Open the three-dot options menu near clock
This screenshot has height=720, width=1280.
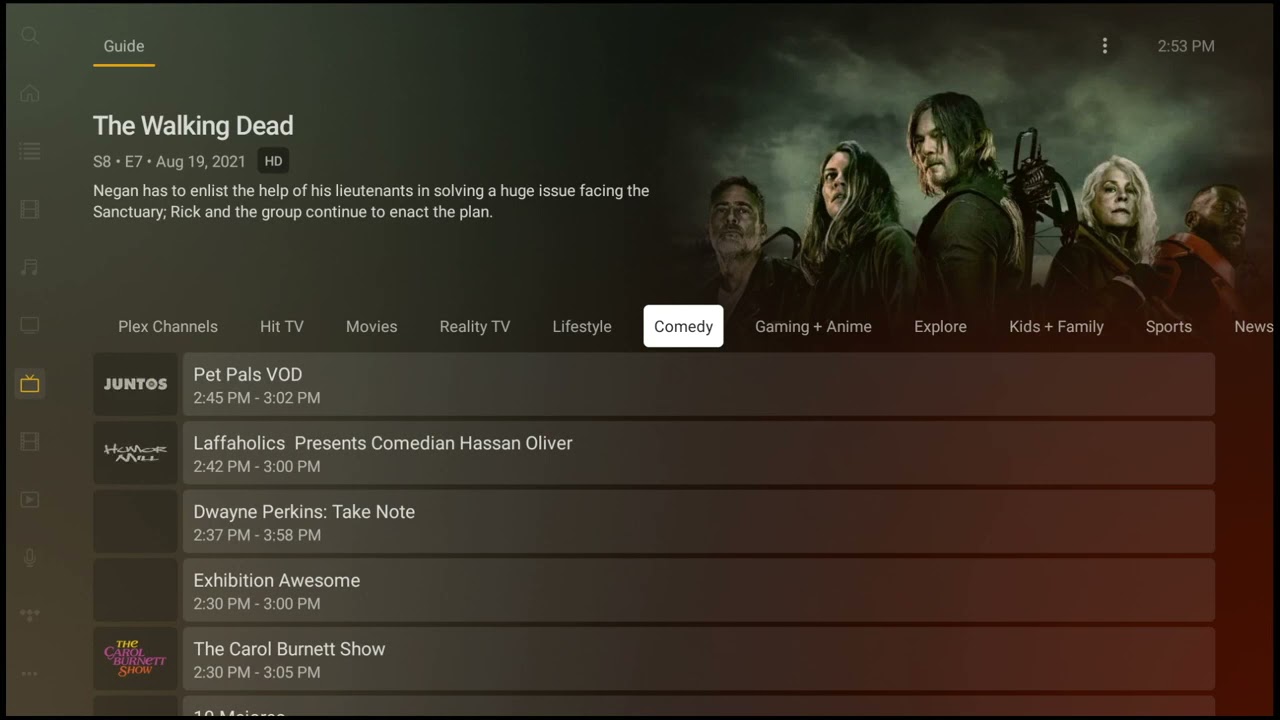(x=1105, y=46)
